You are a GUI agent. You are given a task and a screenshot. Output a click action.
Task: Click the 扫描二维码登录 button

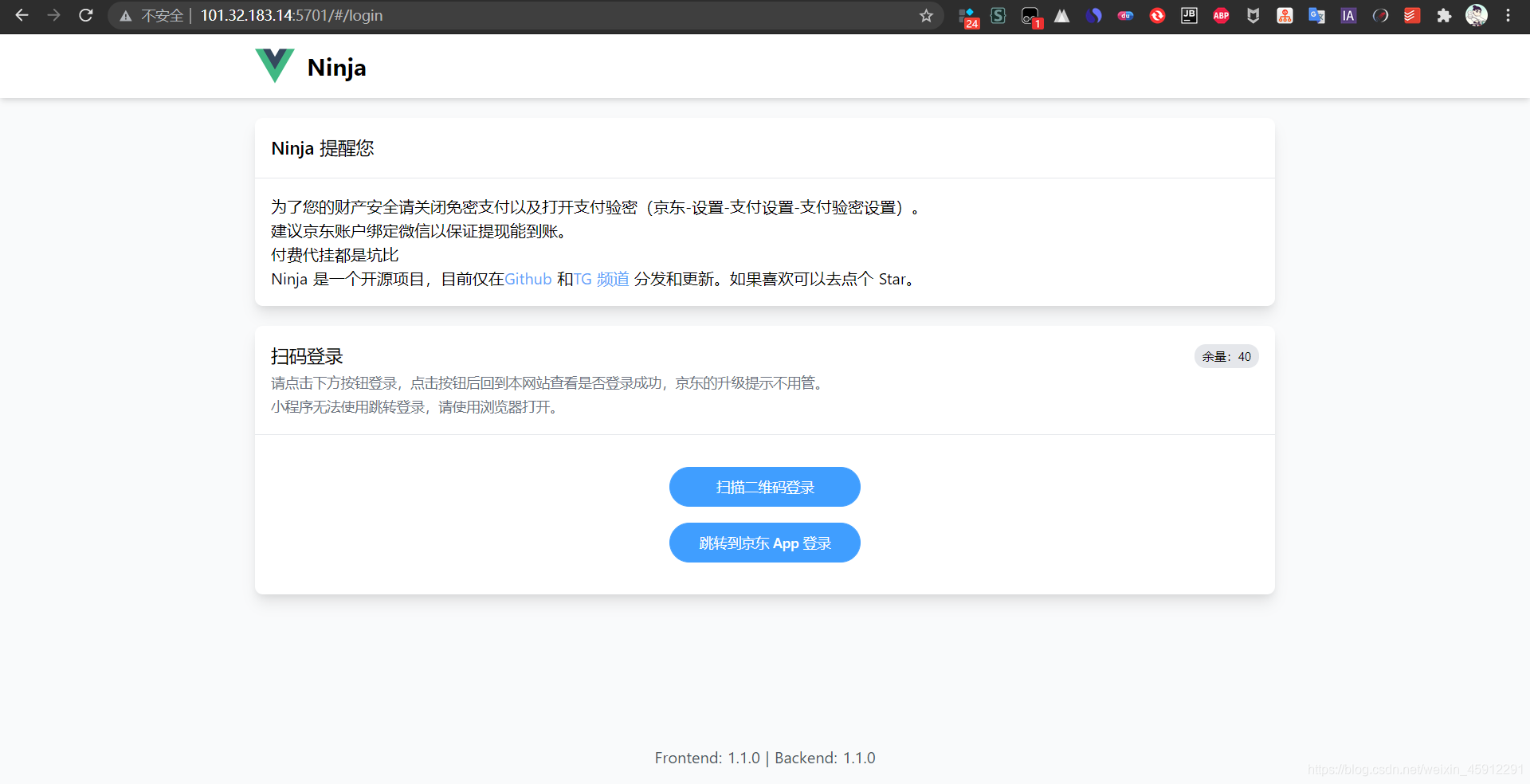tap(764, 486)
